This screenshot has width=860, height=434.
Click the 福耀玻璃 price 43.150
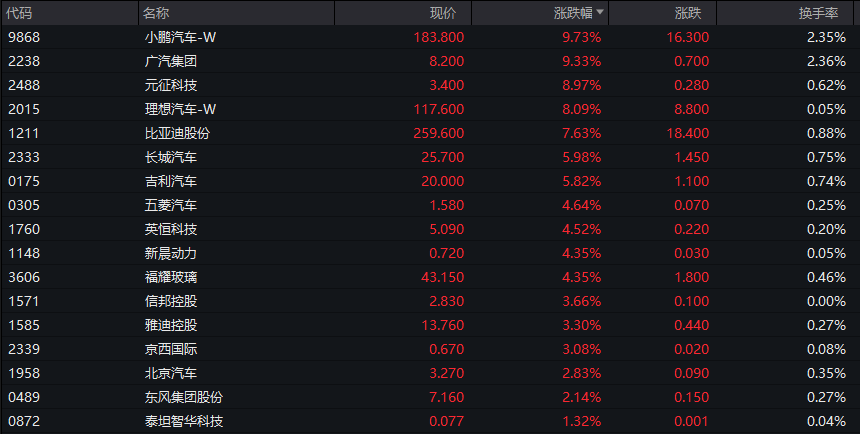pos(440,277)
